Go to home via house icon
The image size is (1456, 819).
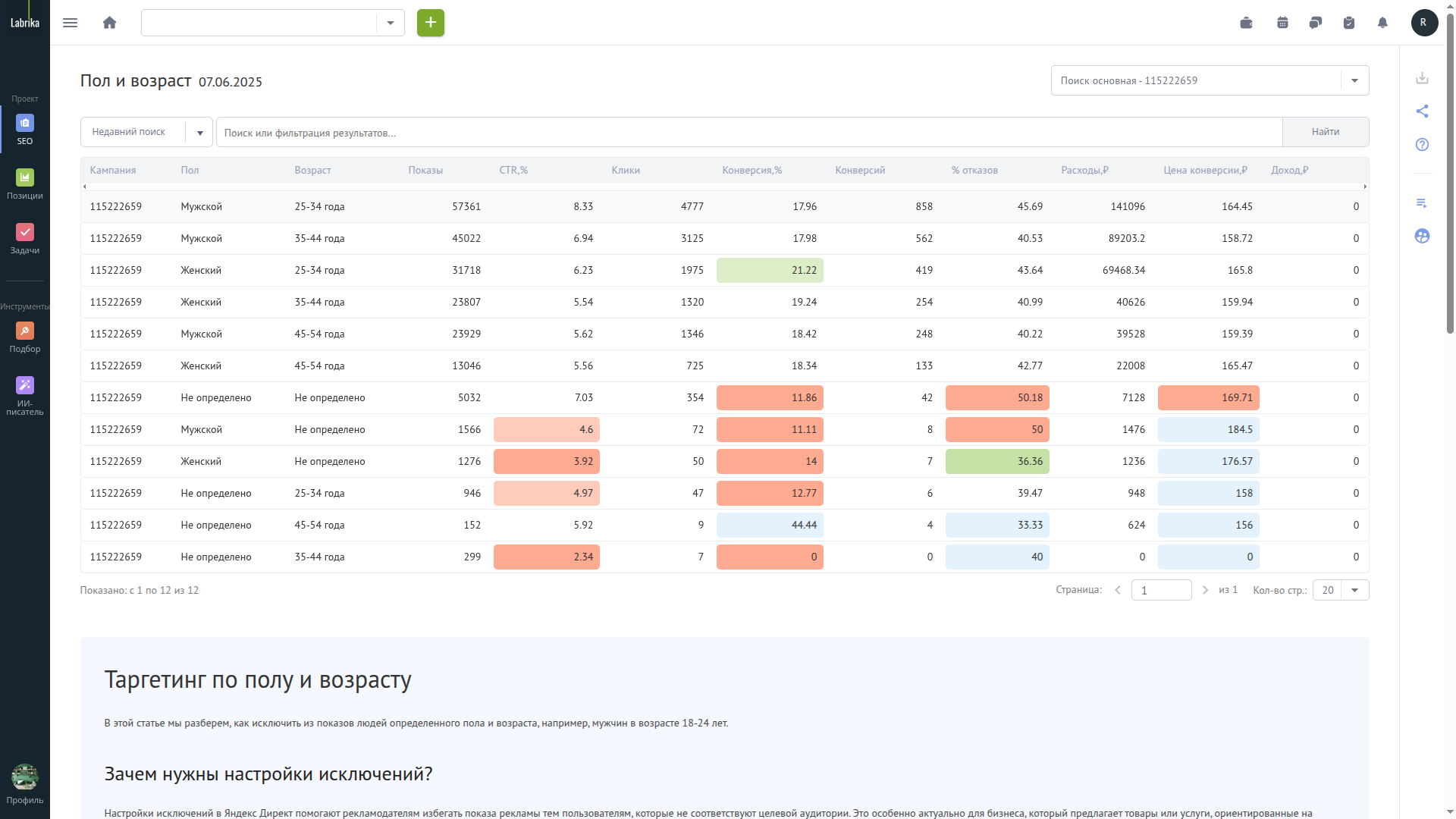click(x=109, y=23)
